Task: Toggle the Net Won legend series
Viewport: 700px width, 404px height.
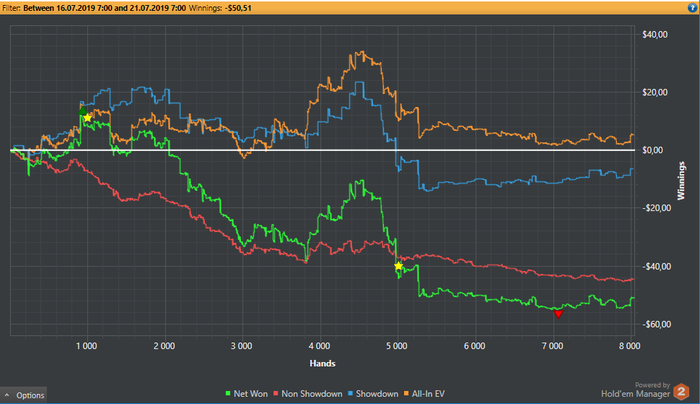Action: coord(246,394)
